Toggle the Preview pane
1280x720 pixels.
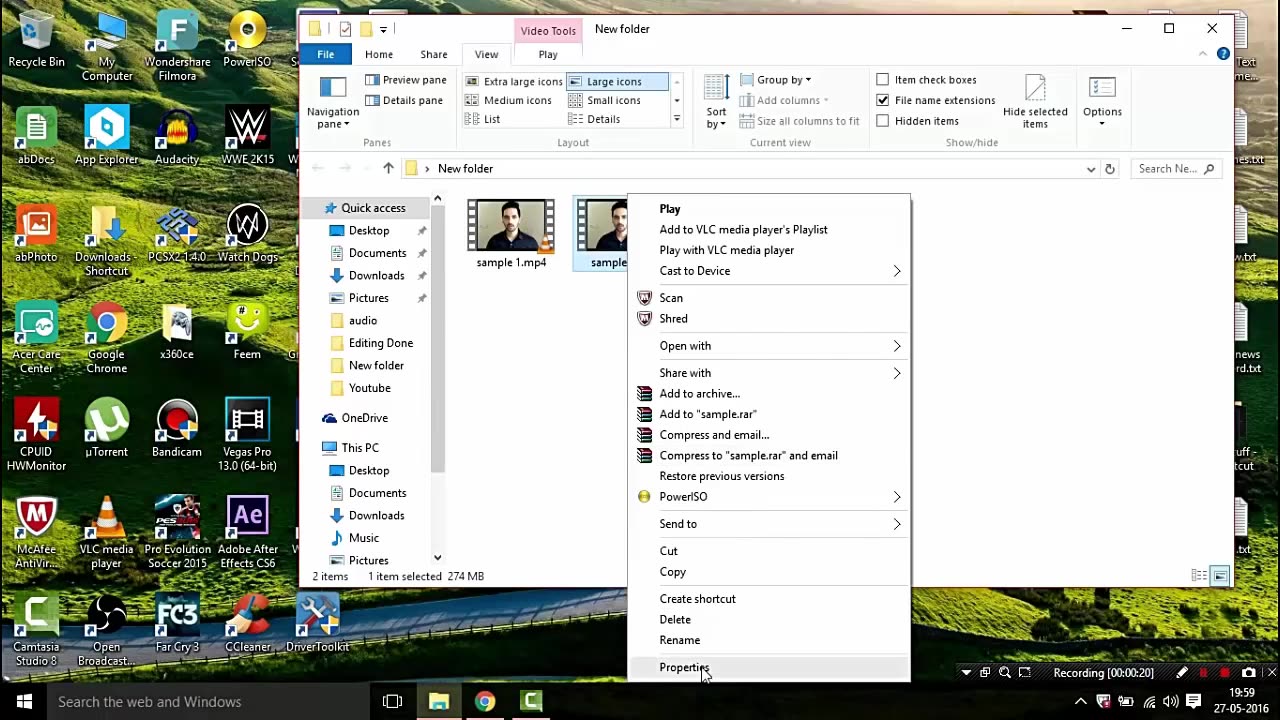click(x=406, y=80)
